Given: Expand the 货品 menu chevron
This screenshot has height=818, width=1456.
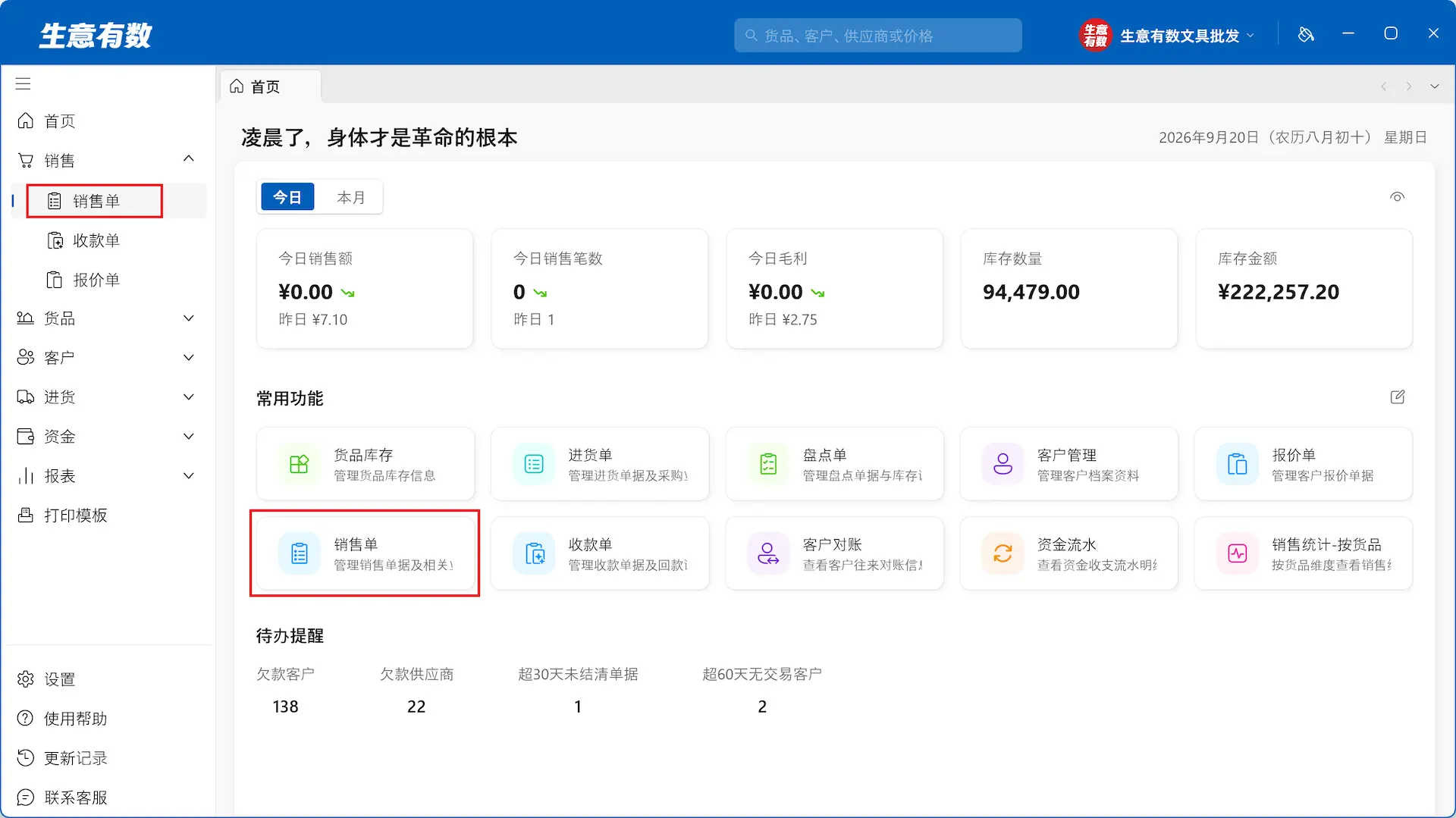Looking at the screenshot, I should tap(189, 318).
